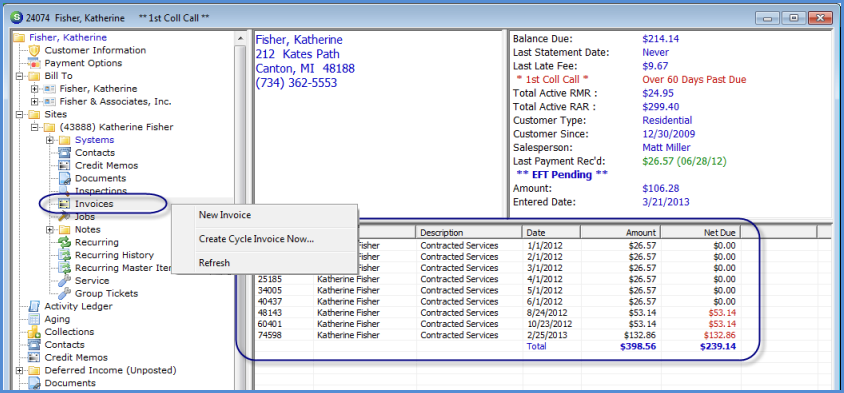Click the site Credit Memos icon below Contacts

65,166
